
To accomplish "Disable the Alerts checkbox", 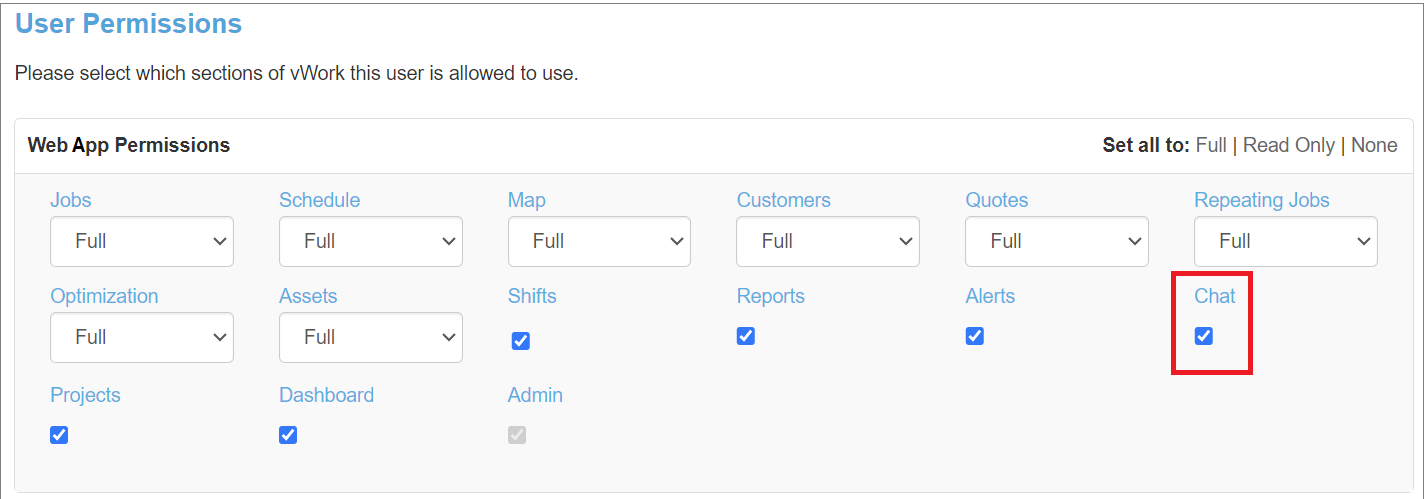I will 974,336.
